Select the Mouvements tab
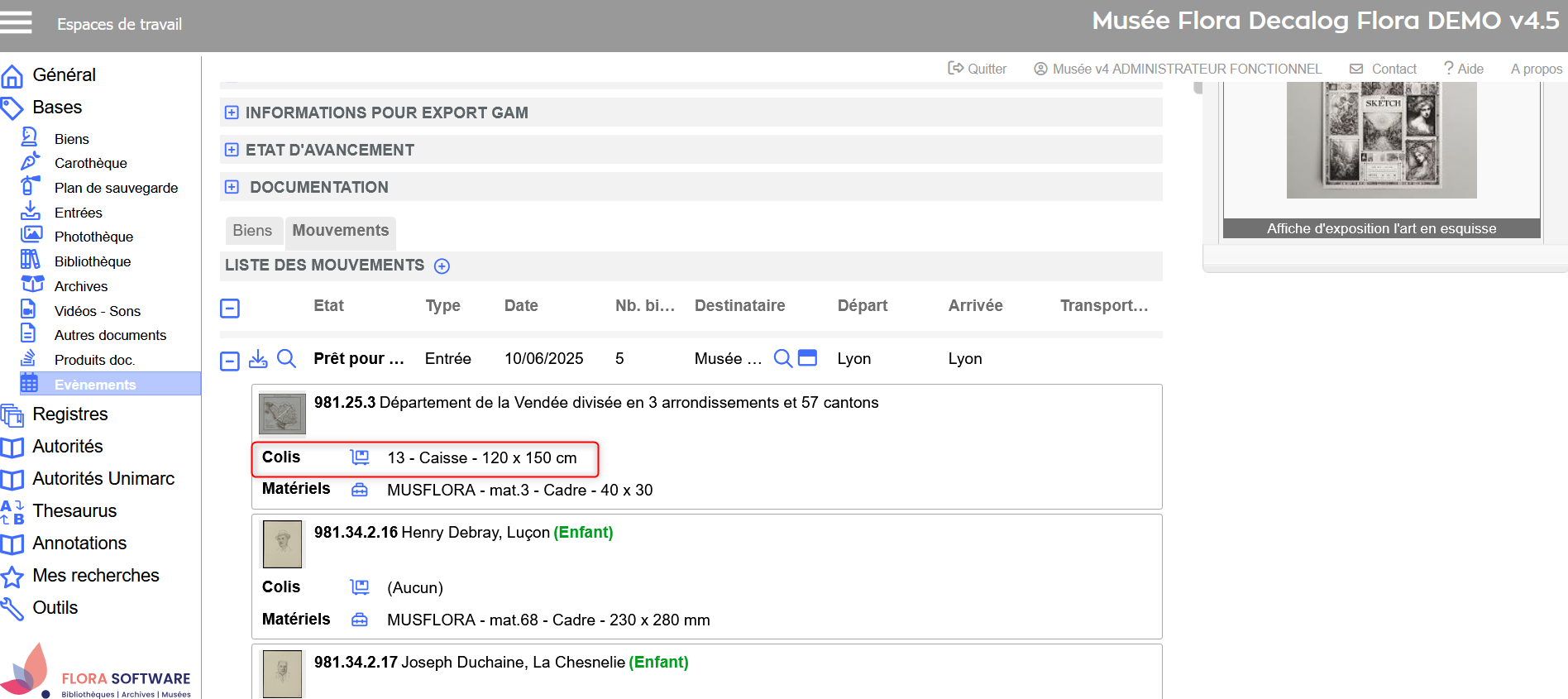The height and width of the screenshot is (699, 1568). tap(340, 231)
